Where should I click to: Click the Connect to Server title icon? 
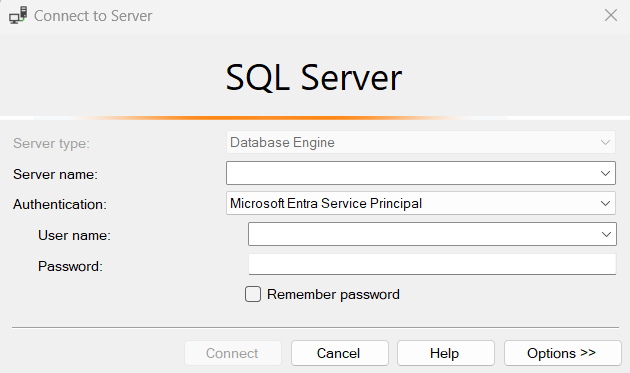pyautogui.click(x=18, y=15)
